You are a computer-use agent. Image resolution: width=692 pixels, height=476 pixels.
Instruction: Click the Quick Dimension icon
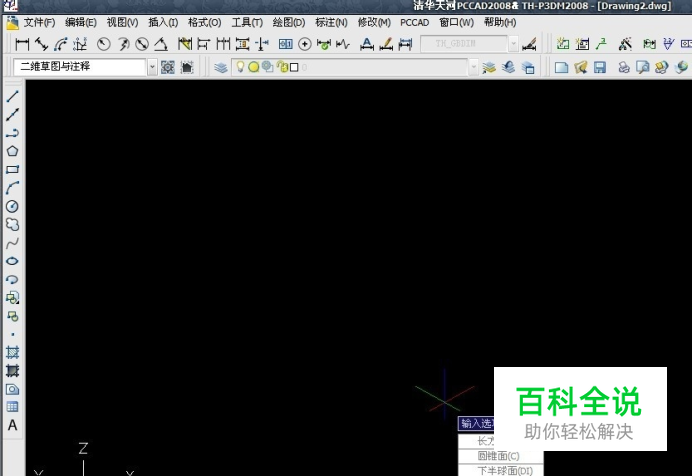(184, 44)
